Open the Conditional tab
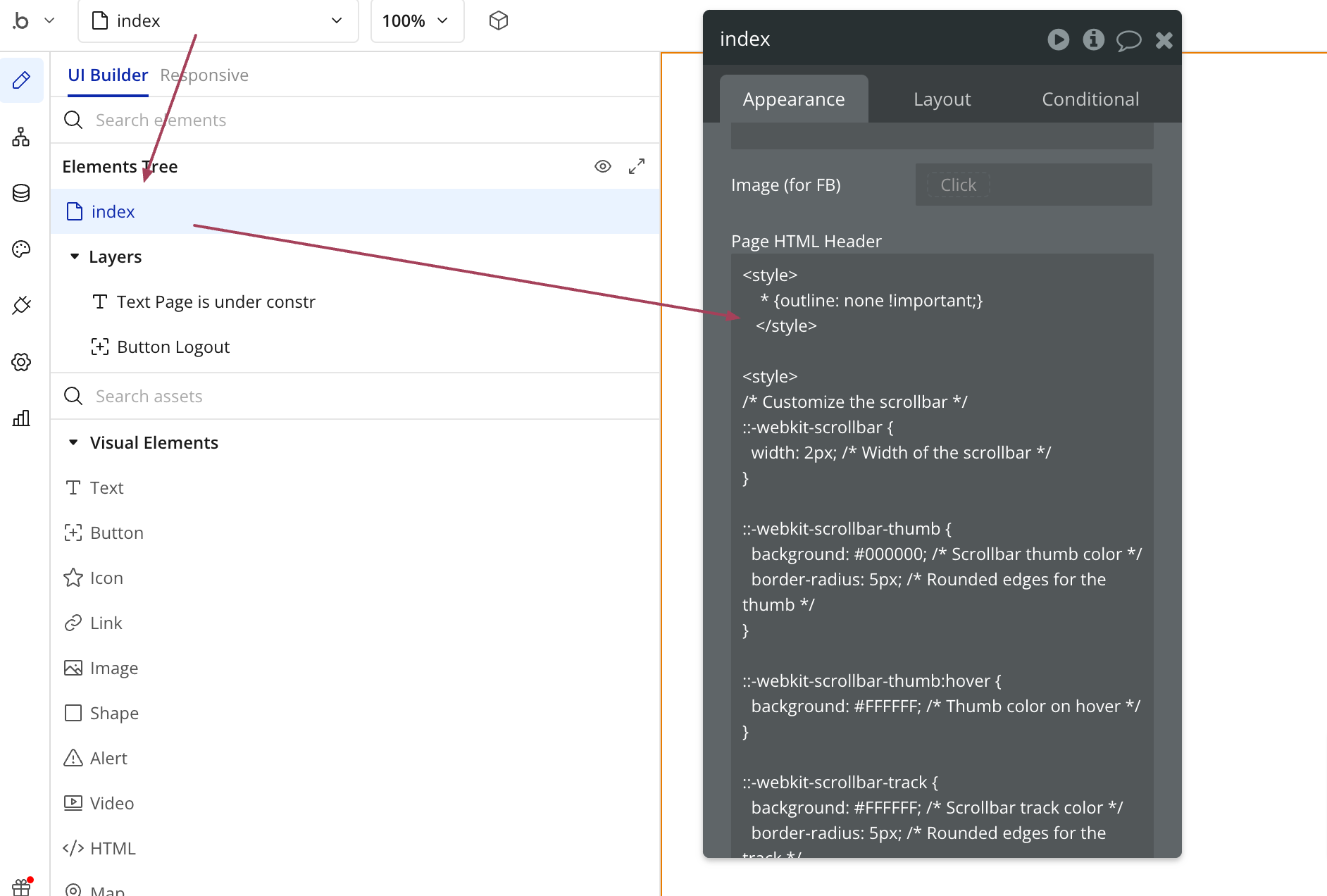This screenshot has height=896, width=1327. pos(1090,99)
